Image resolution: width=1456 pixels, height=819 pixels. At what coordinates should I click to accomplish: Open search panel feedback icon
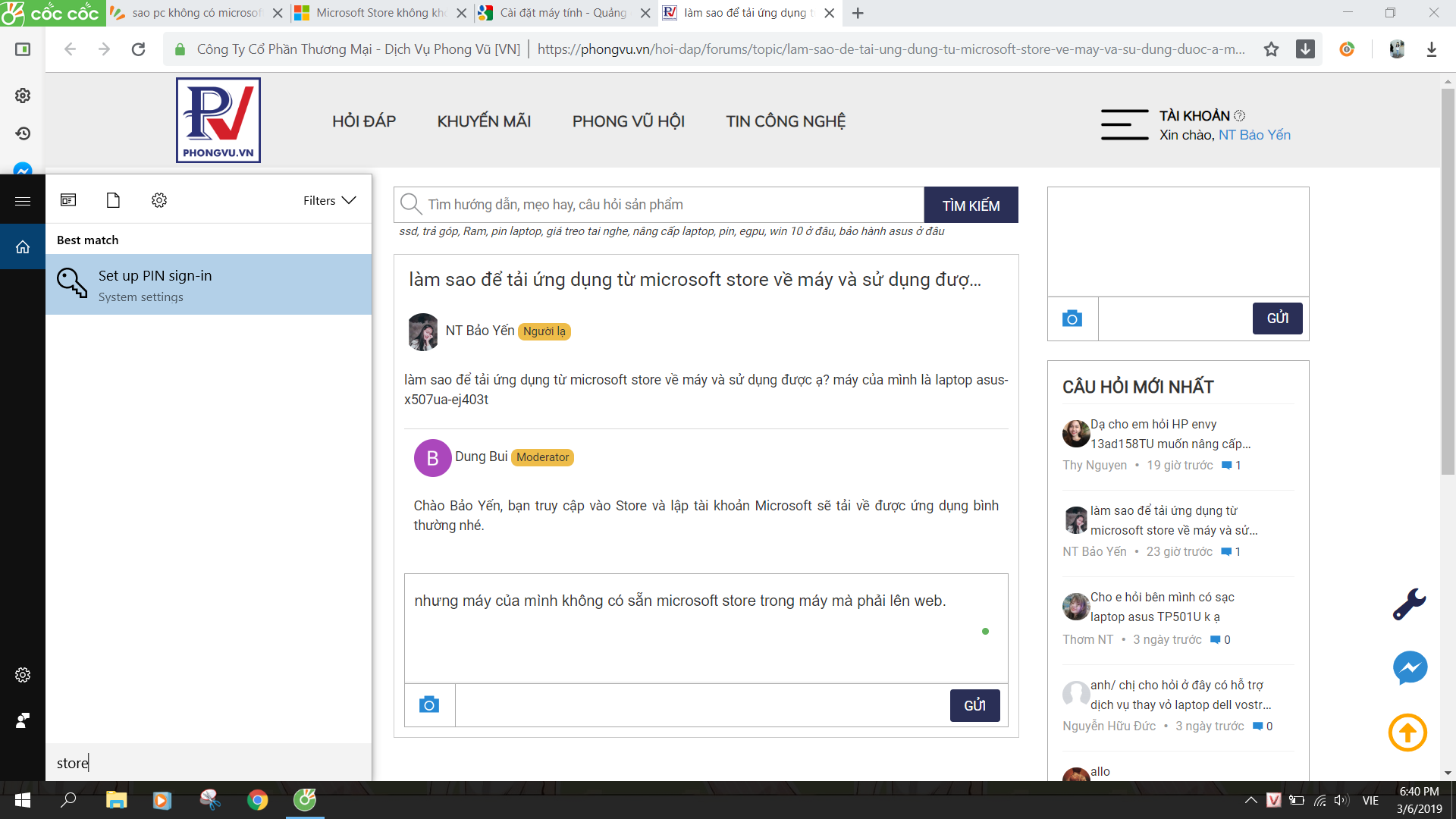23,720
